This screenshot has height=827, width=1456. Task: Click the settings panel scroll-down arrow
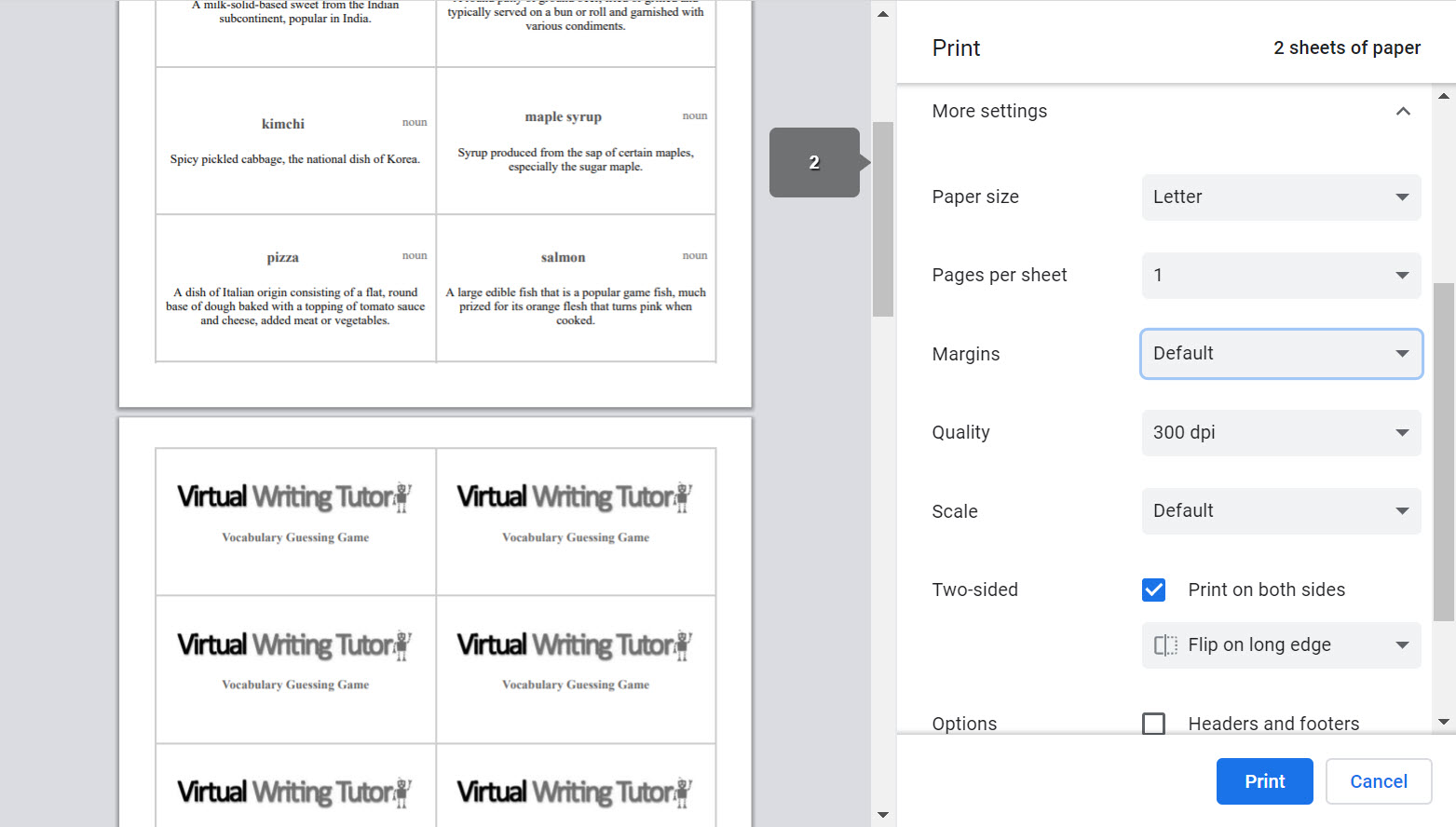pyautogui.click(x=1442, y=722)
